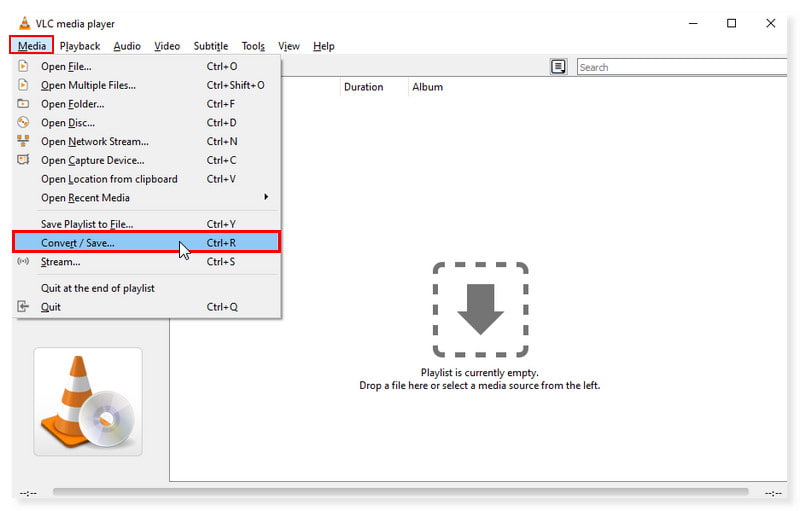Sort playlist by Duration column header

pyautogui.click(x=363, y=87)
